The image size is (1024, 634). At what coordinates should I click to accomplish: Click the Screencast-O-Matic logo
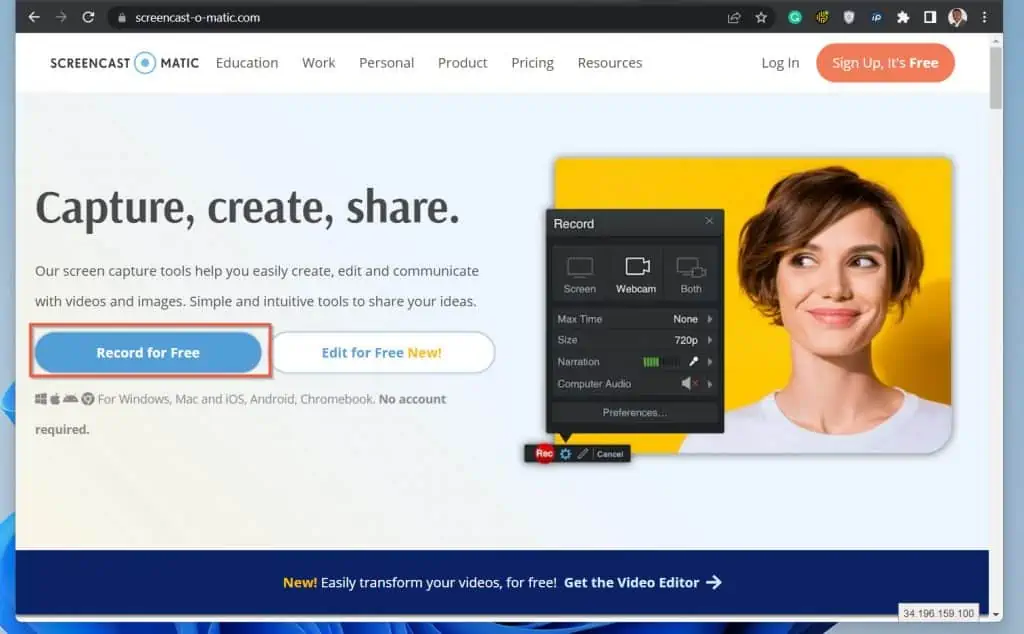(x=122, y=62)
